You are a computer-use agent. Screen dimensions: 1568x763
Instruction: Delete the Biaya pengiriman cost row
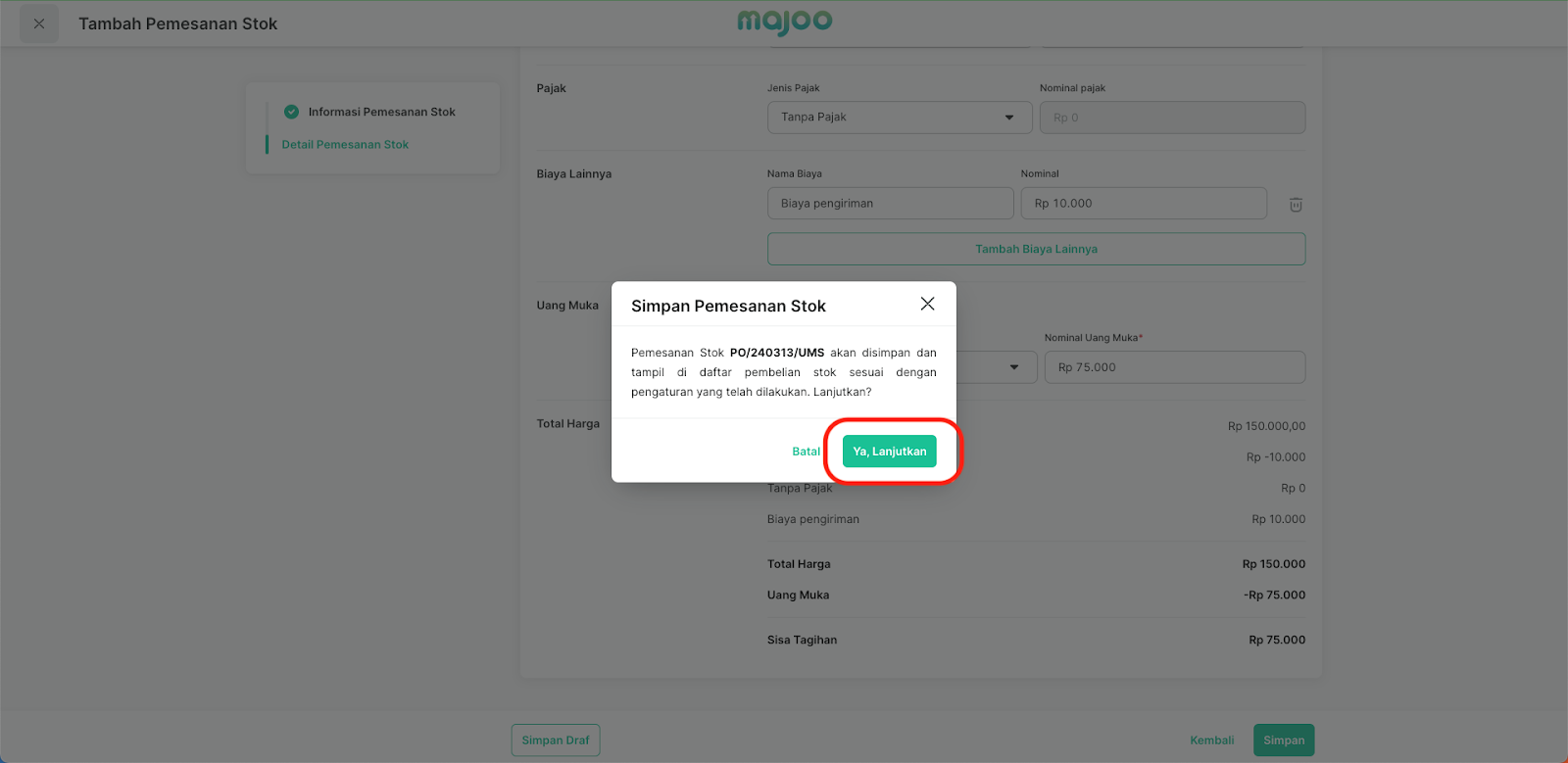pyautogui.click(x=1296, y=205)
